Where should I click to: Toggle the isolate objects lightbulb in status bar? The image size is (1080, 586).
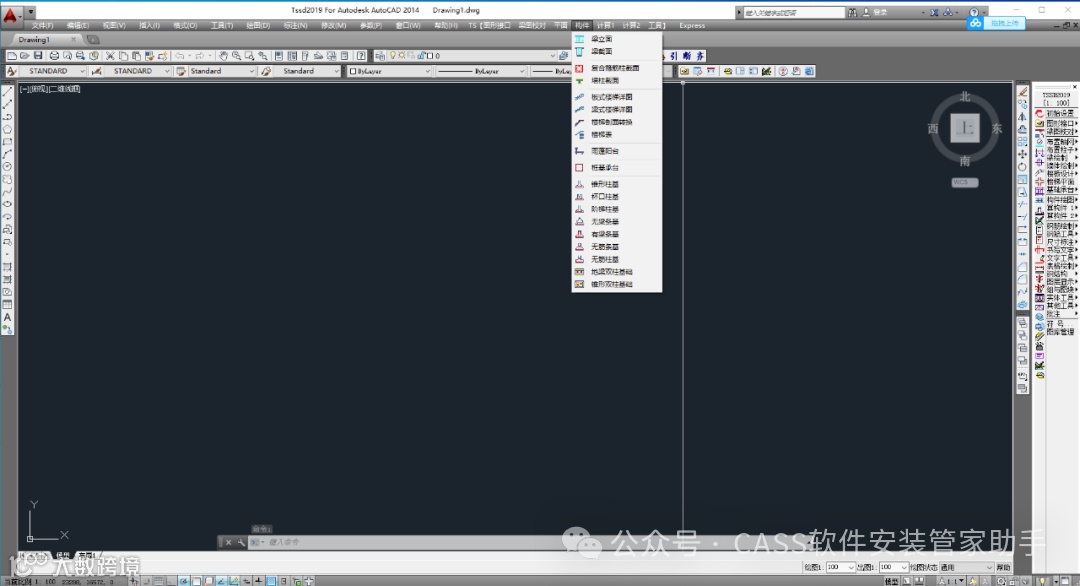click(1044, 581)
